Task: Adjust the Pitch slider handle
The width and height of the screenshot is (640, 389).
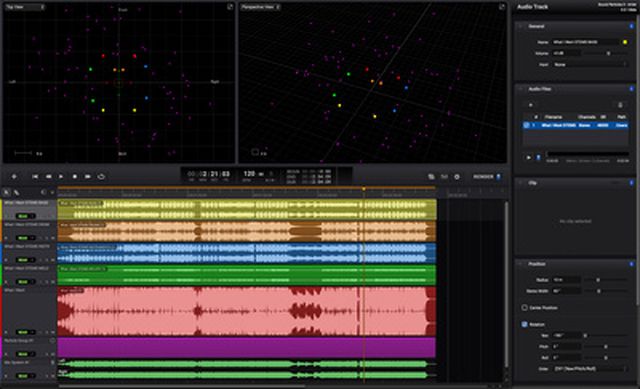Action: 606,347
